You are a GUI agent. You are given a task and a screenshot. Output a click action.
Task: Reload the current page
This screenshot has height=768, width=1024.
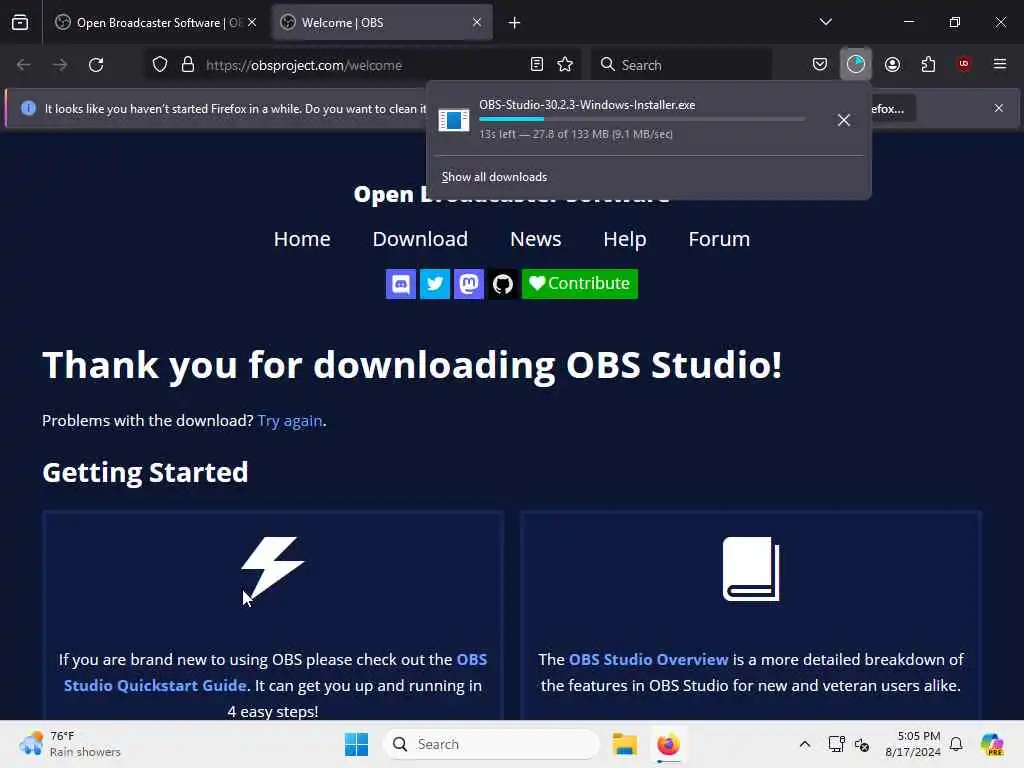coord(96,65)
